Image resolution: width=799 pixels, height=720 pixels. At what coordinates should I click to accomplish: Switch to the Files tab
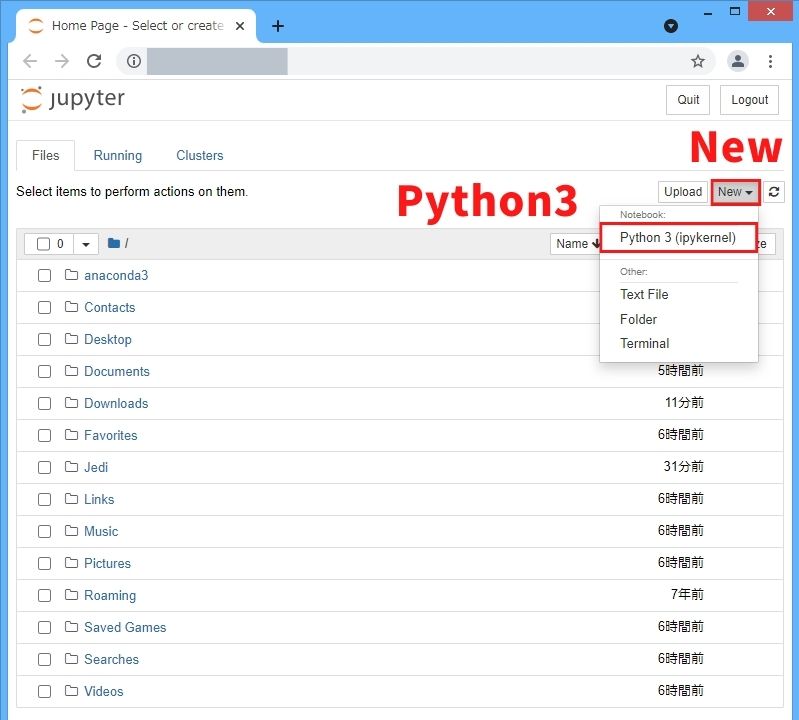point(45,155)
